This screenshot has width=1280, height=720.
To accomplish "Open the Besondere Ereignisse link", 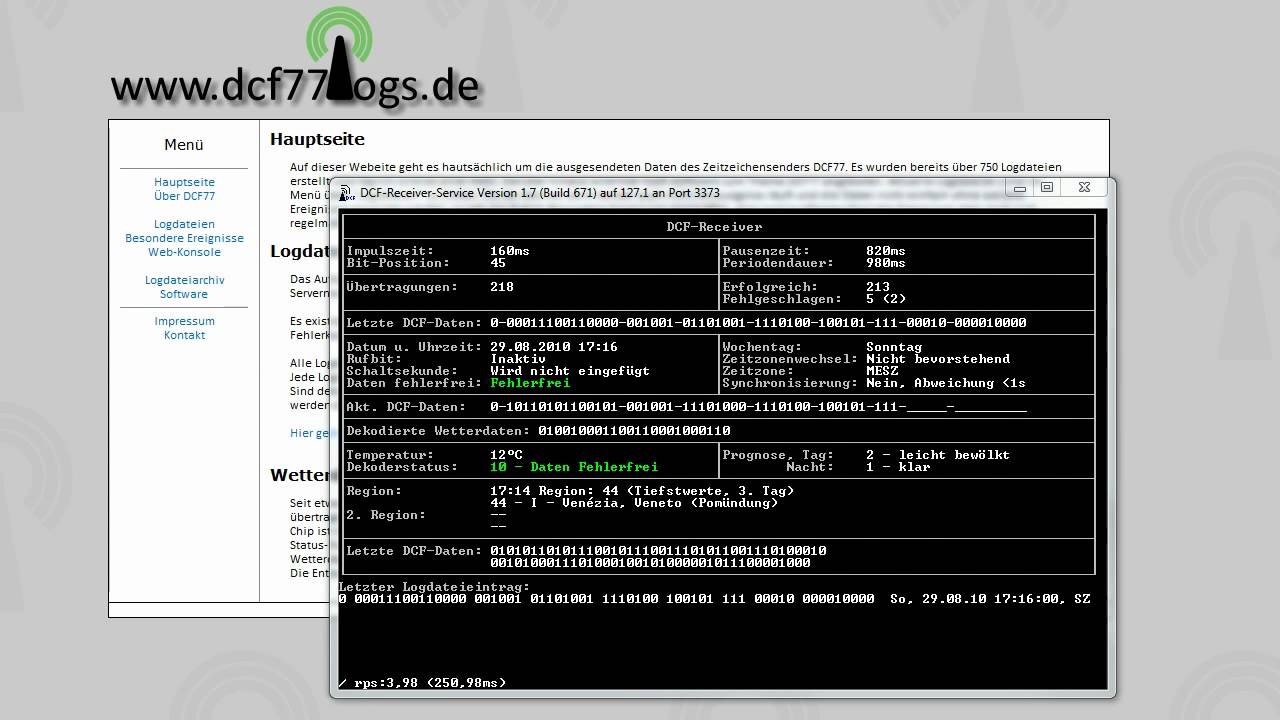I will point(184,238).
